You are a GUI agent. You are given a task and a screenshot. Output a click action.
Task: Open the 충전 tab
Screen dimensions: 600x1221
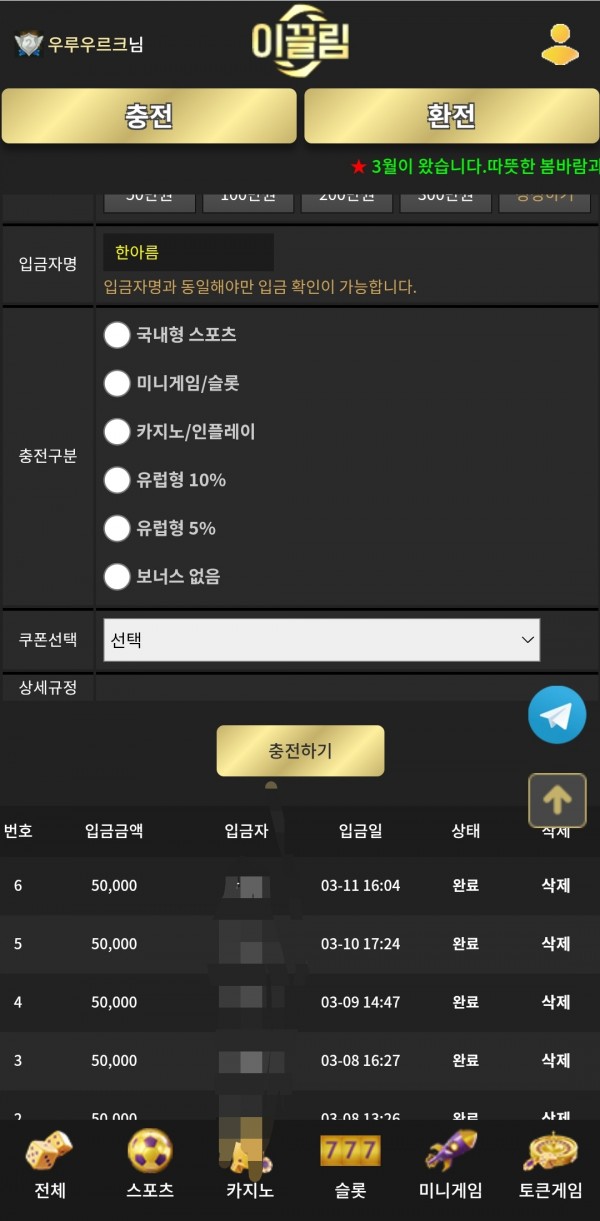(x=149, y=116)
